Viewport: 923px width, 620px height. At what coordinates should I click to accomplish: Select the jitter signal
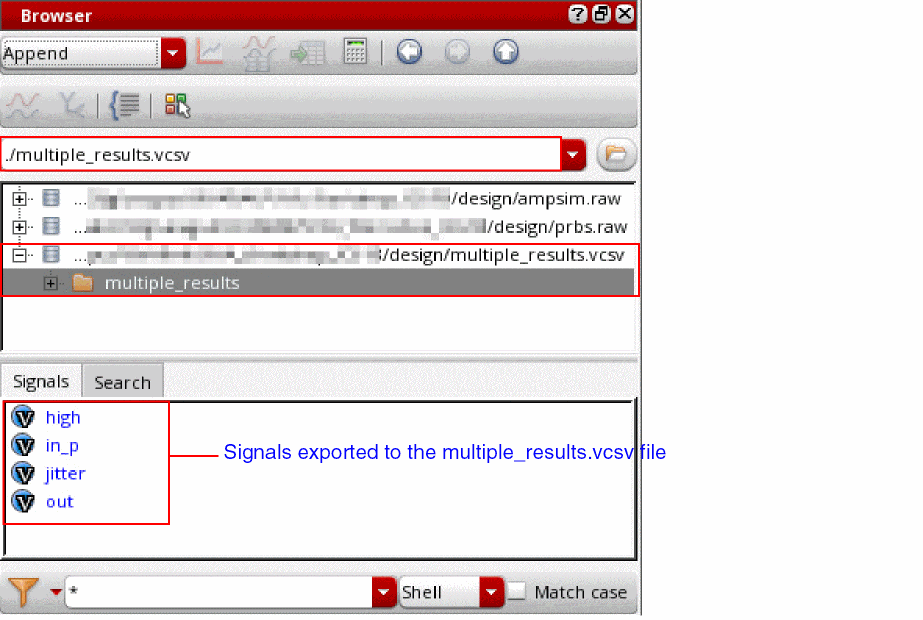65,473
